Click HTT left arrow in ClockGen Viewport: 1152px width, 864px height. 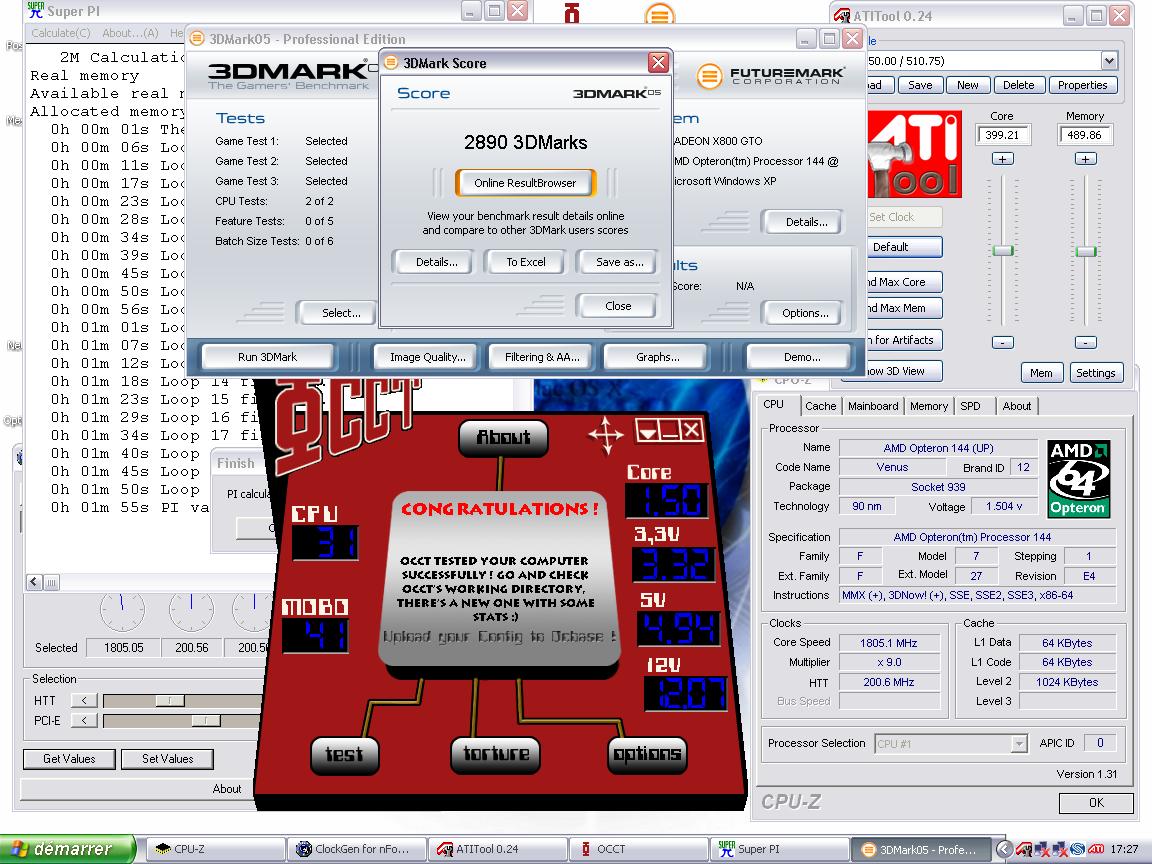tap(84, 700)
